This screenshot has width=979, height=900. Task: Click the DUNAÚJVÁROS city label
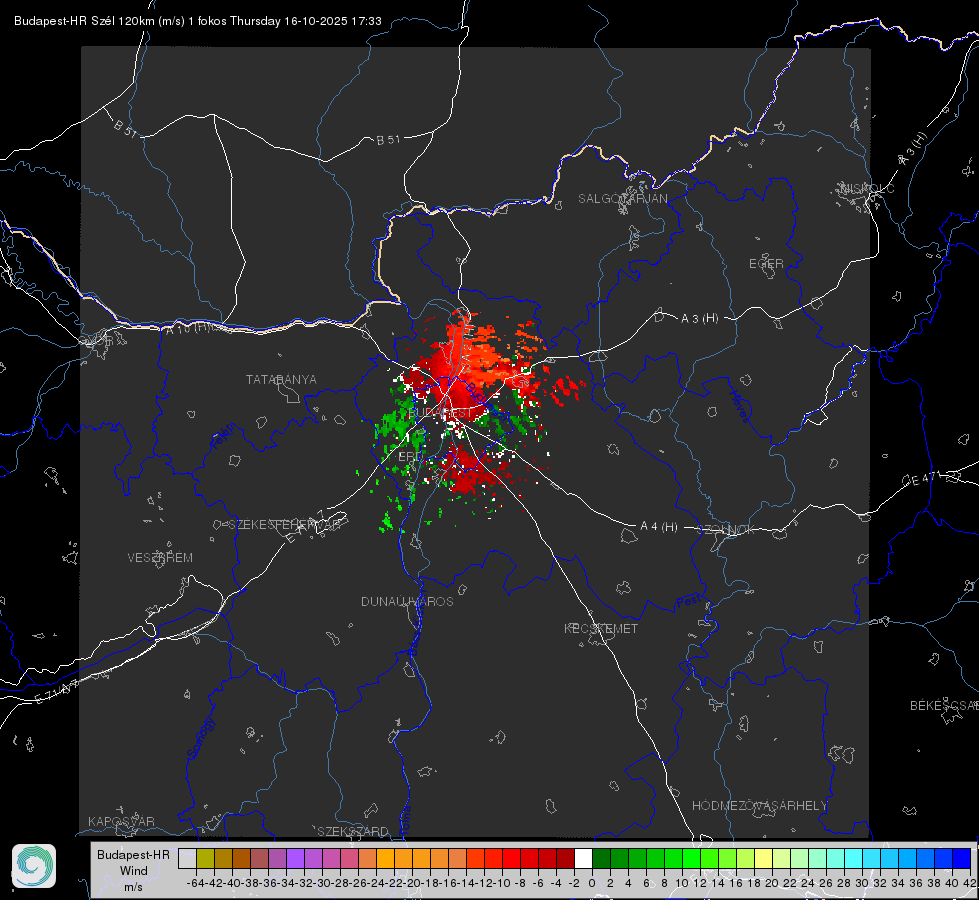pyautogui.click(x=407, y=601)
